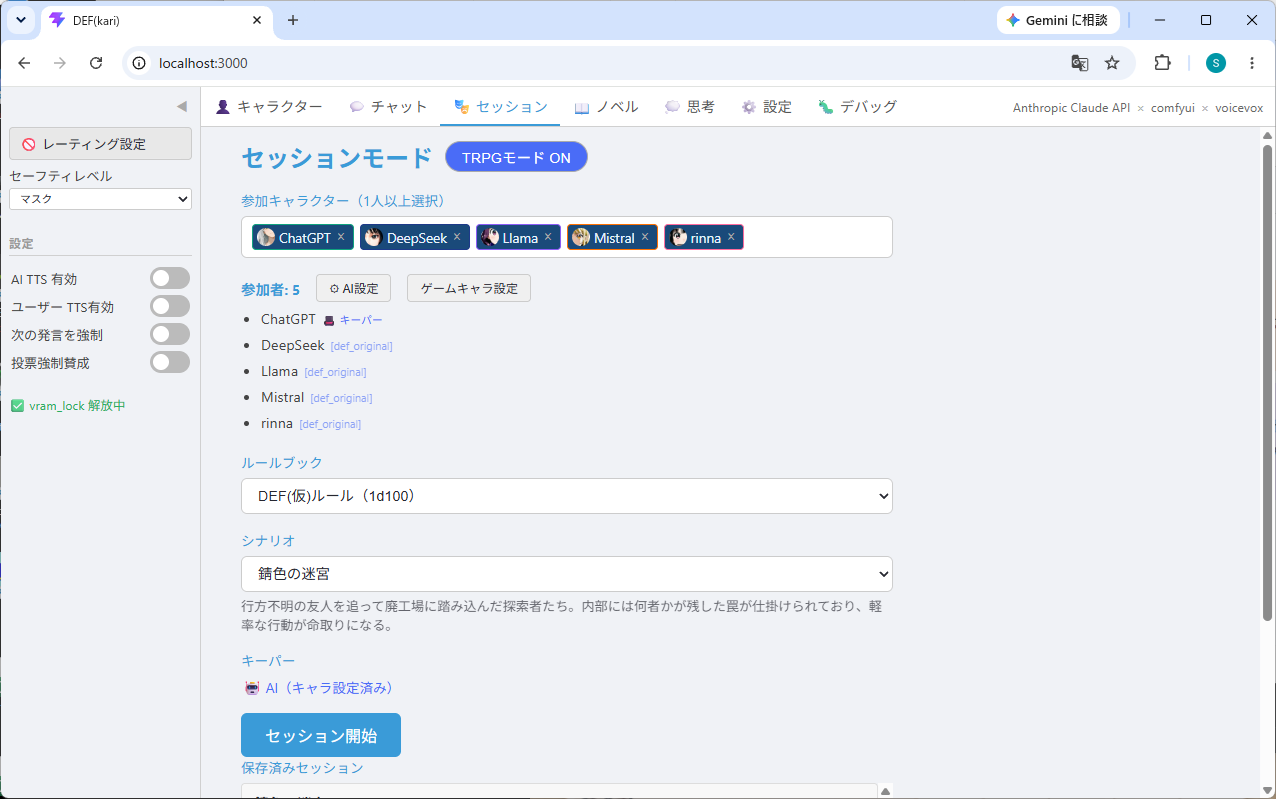
Task: Remove Mistral chip using its x
Action: point(645,237)
